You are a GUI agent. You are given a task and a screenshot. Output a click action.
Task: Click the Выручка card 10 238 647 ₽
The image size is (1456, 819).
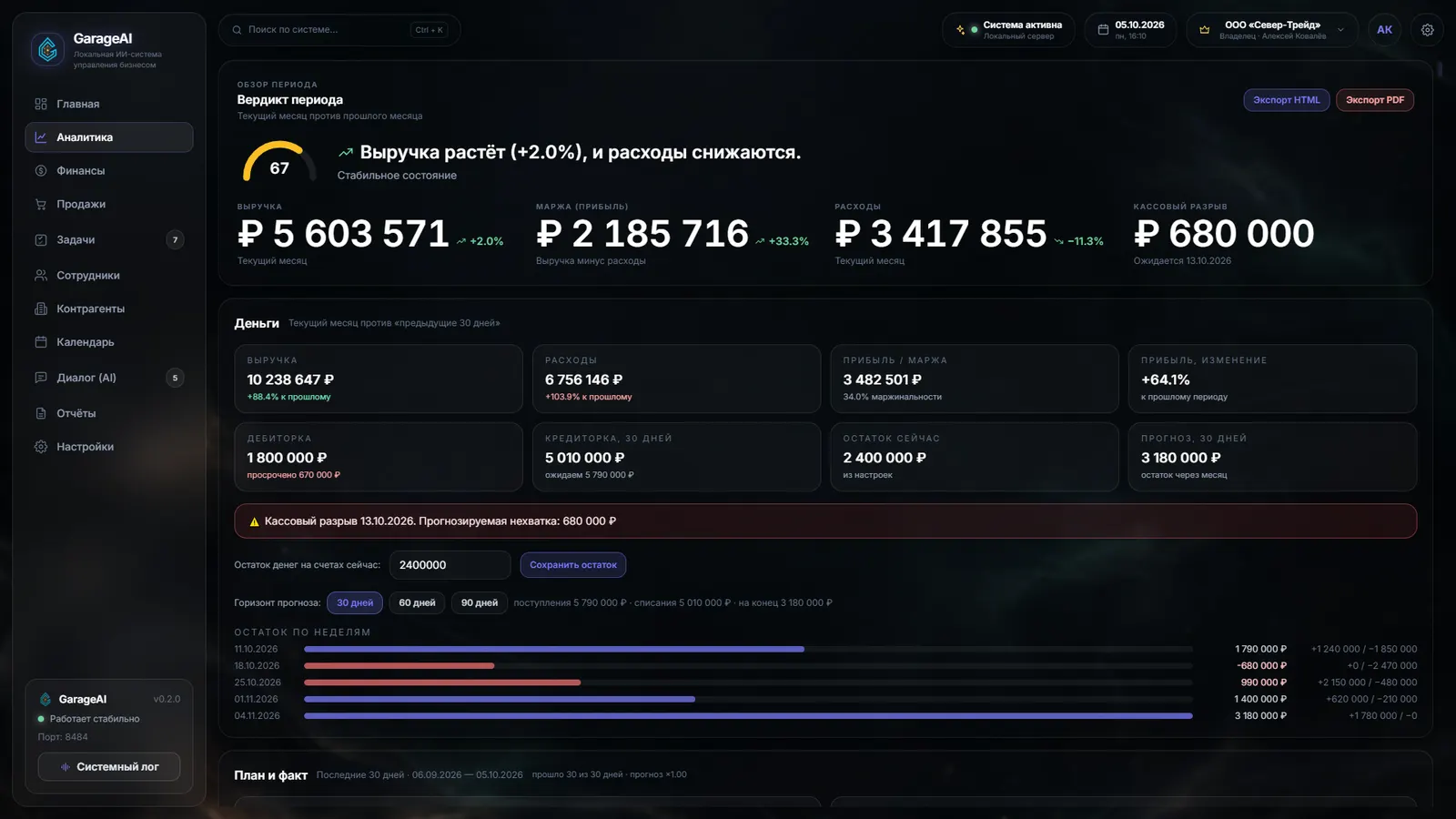(x=379, y=379)
